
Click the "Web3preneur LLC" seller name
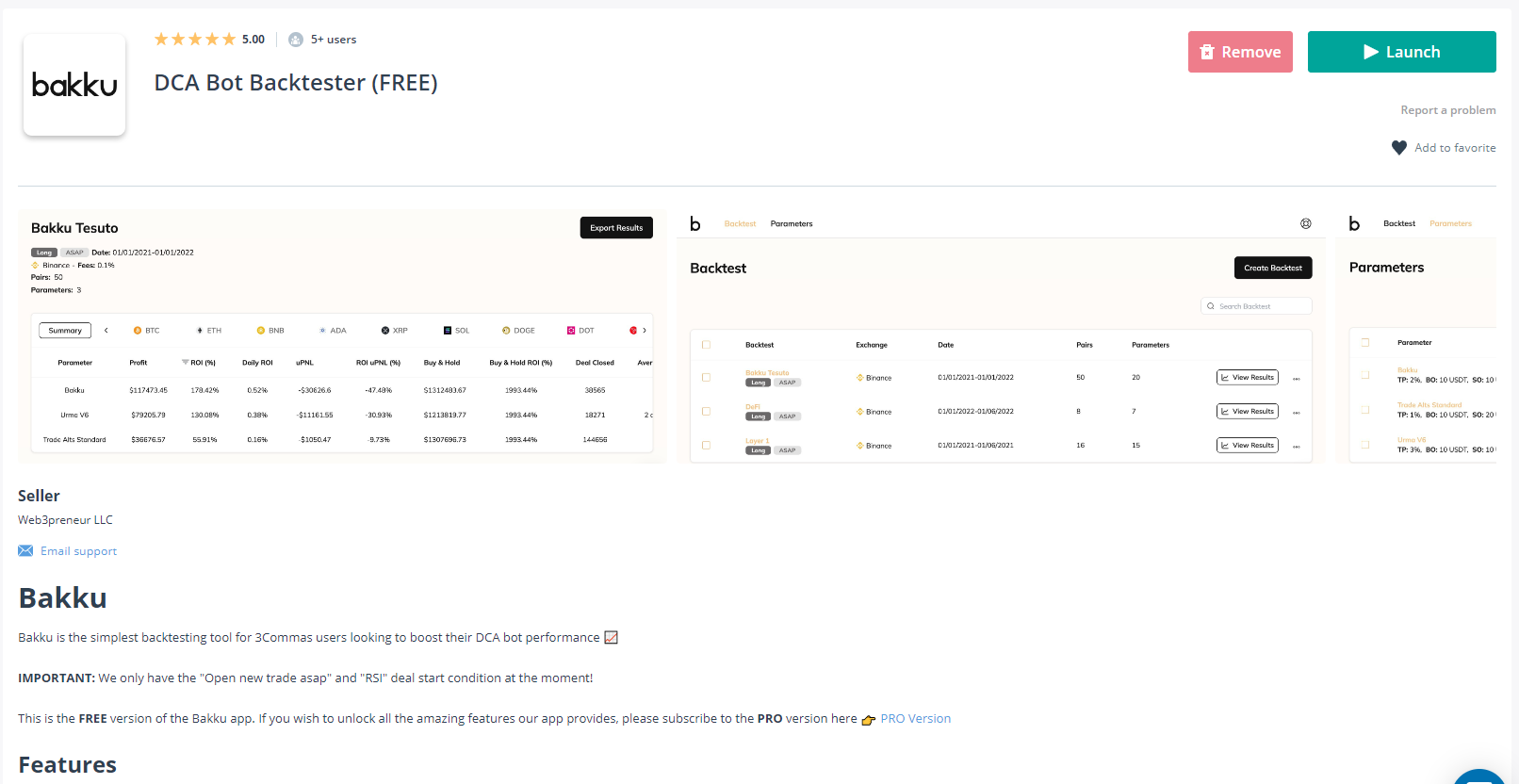pyautogui.click(x=65, y=520)
